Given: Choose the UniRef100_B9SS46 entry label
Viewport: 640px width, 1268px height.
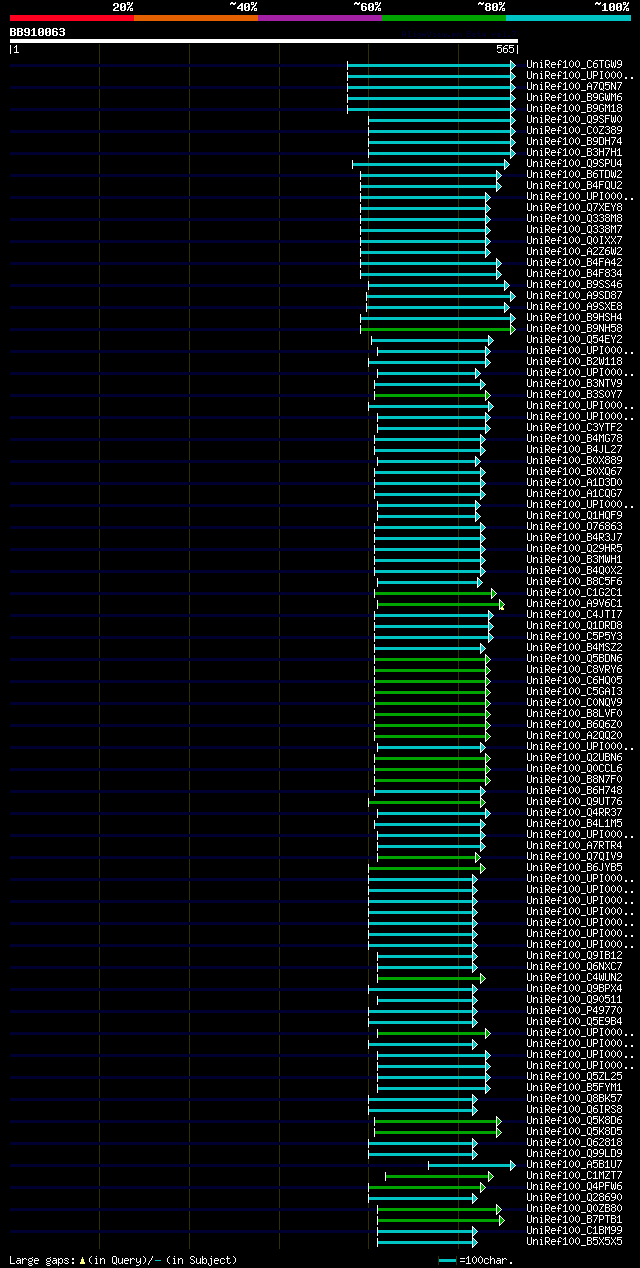Looking at the screenshot, I should [574, 284].
